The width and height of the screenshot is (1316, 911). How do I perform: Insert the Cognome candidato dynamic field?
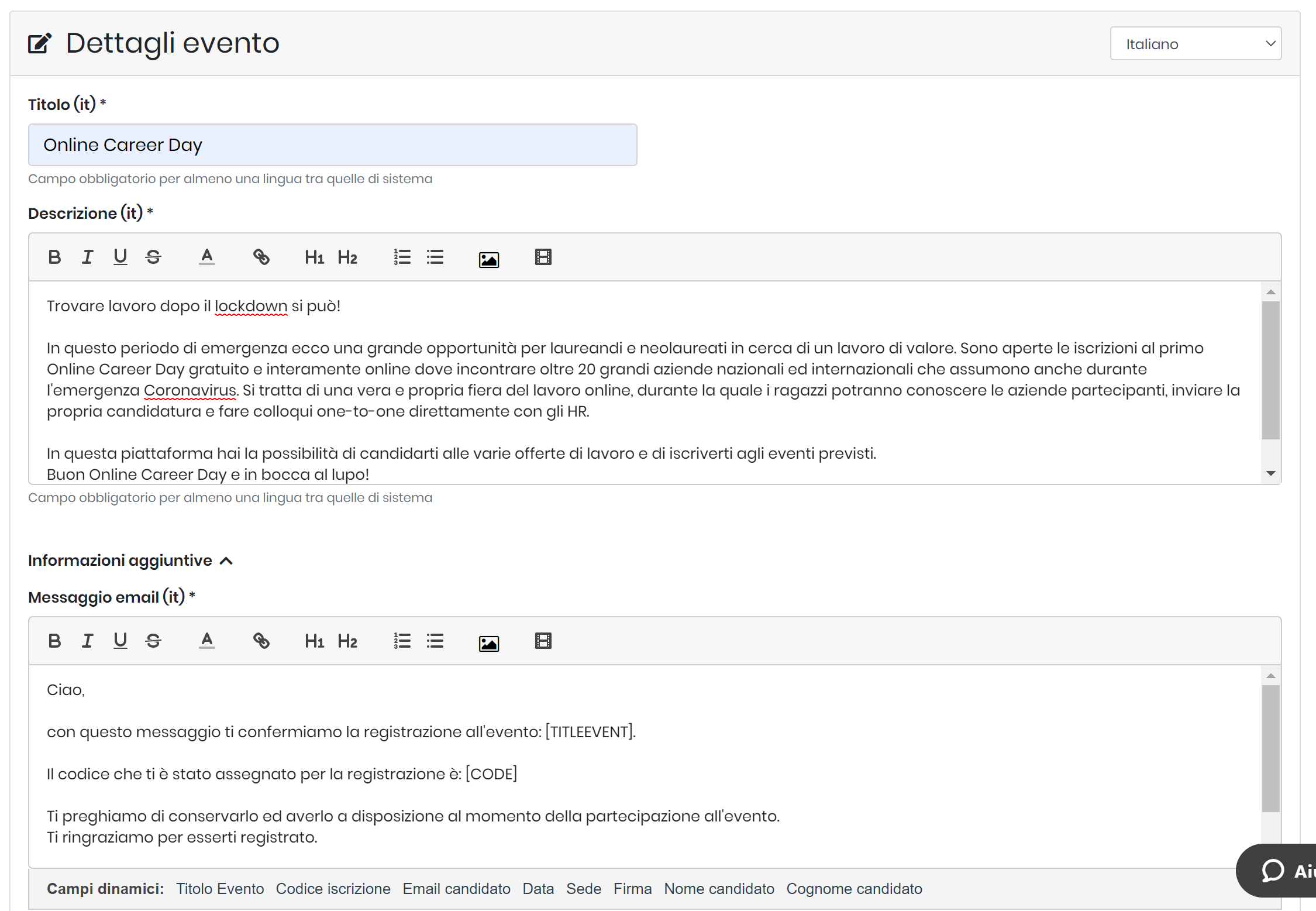pyautogui.click(x=854, y=889)
